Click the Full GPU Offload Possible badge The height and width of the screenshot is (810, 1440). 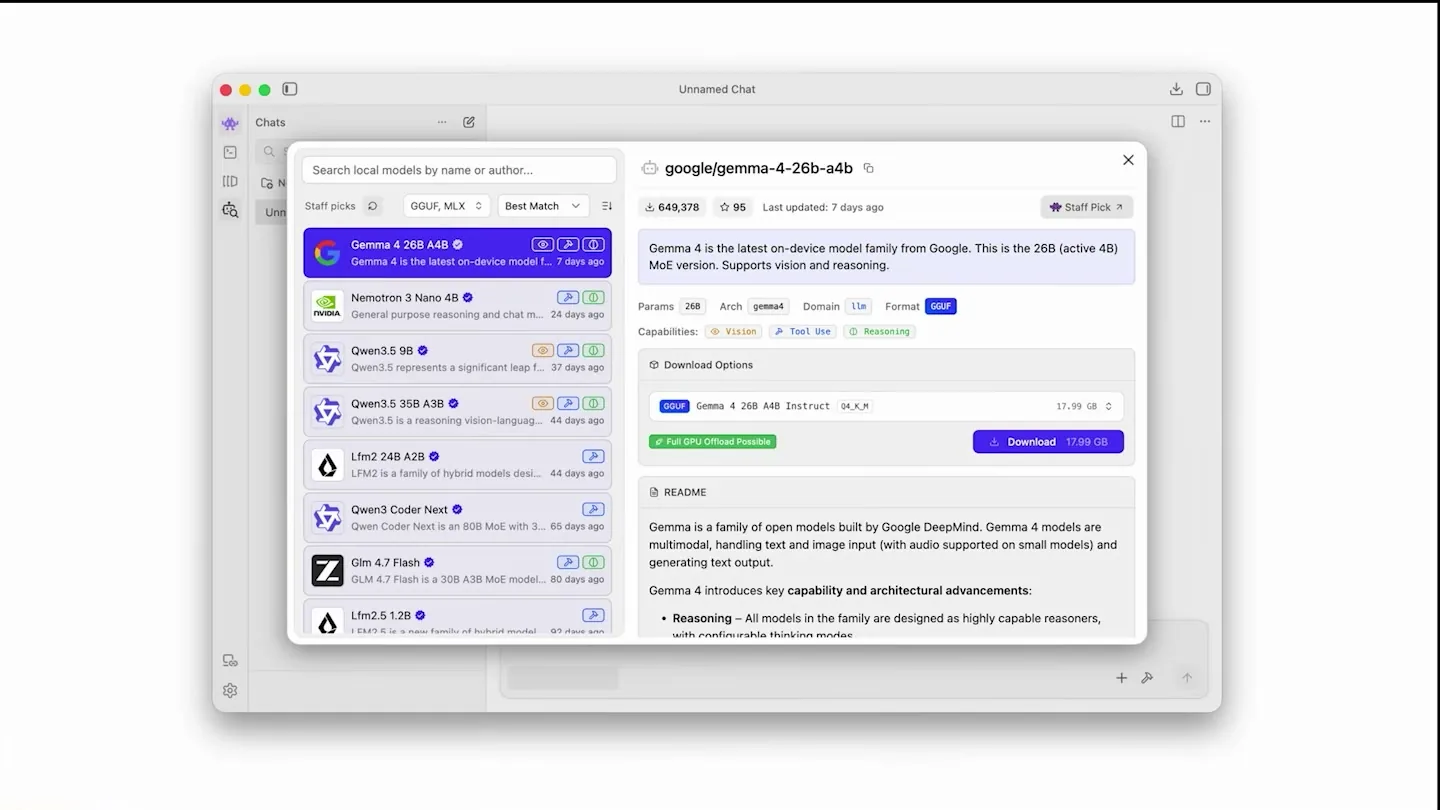[712, 441]
